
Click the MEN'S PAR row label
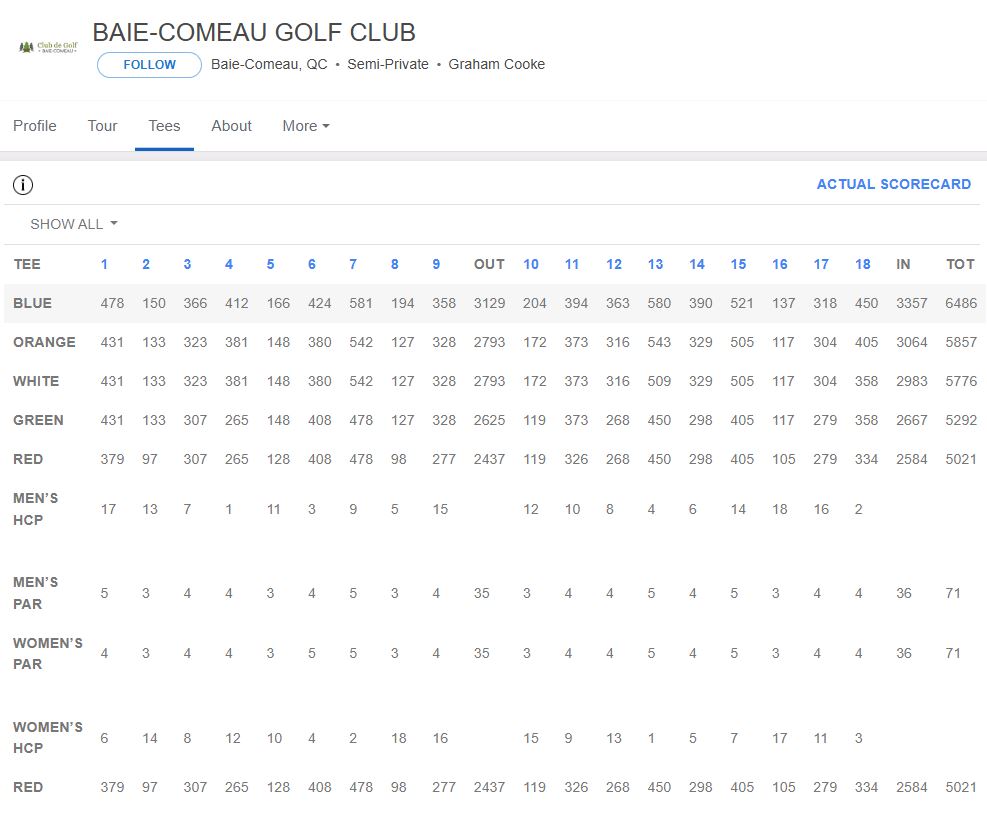36,593
